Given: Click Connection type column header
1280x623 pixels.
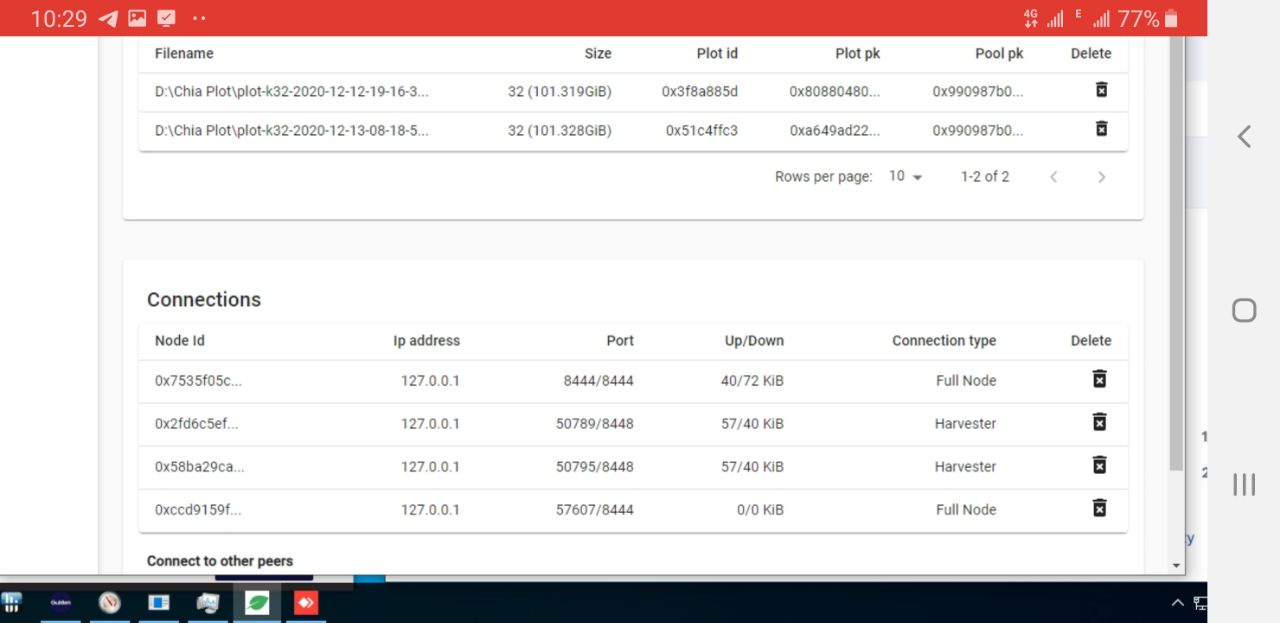Looking at the screenshot, I should [x=944, y=340].
